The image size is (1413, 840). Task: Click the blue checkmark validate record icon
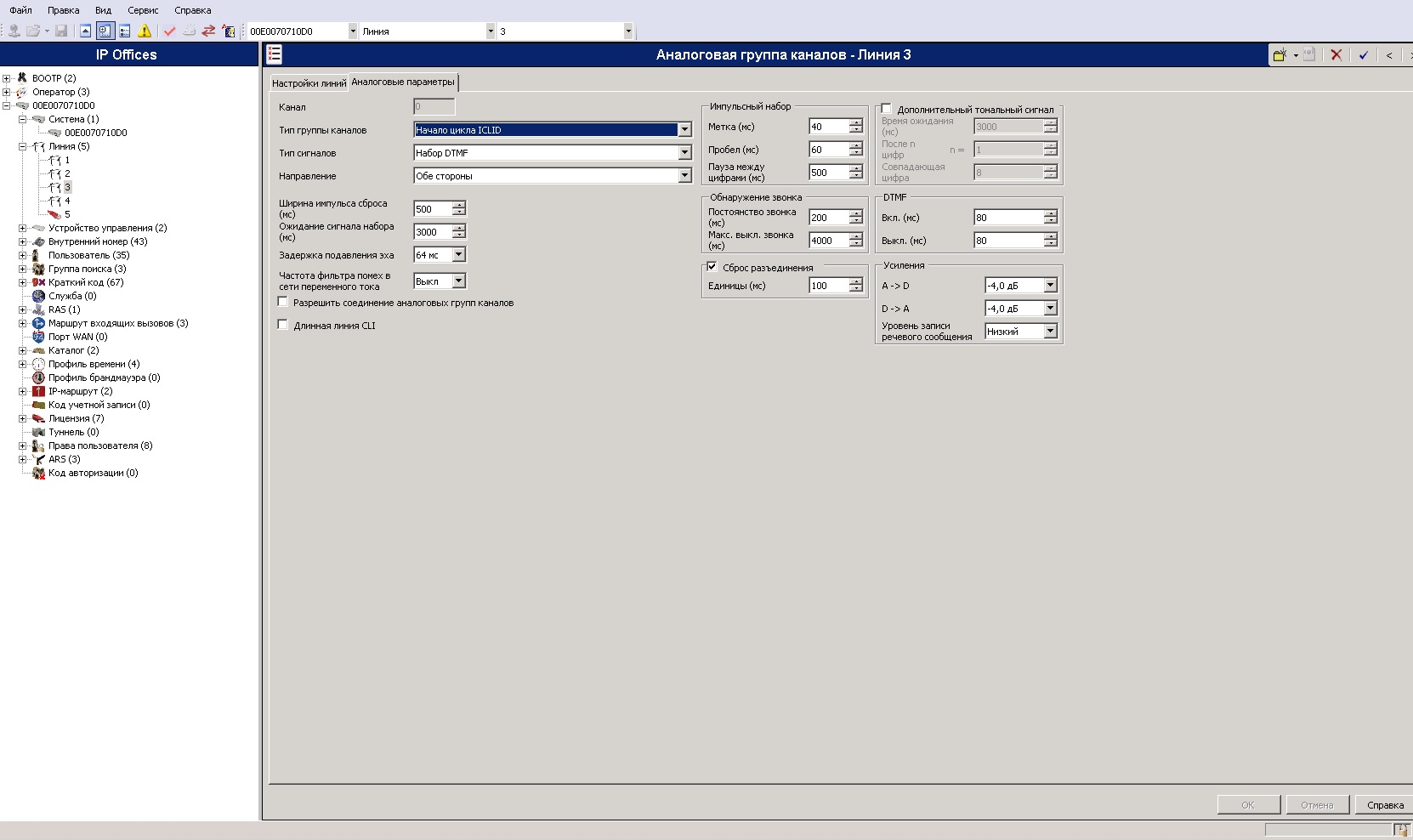(x=1364, y=55)
